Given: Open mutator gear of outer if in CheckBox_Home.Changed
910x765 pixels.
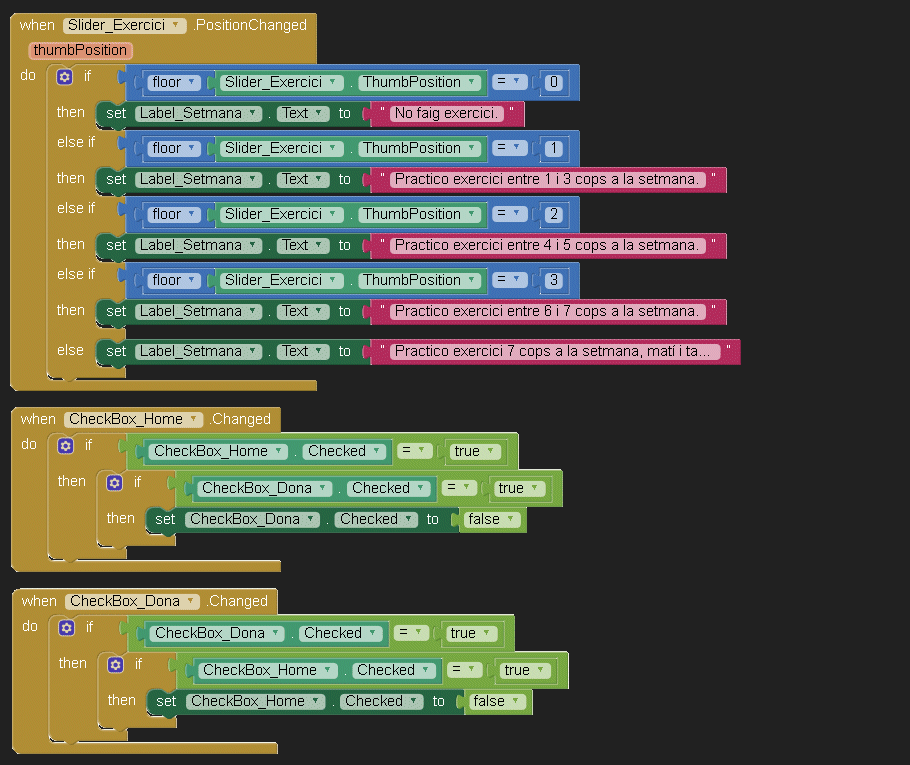Looking at the screenshot, I should pos(65,445).
